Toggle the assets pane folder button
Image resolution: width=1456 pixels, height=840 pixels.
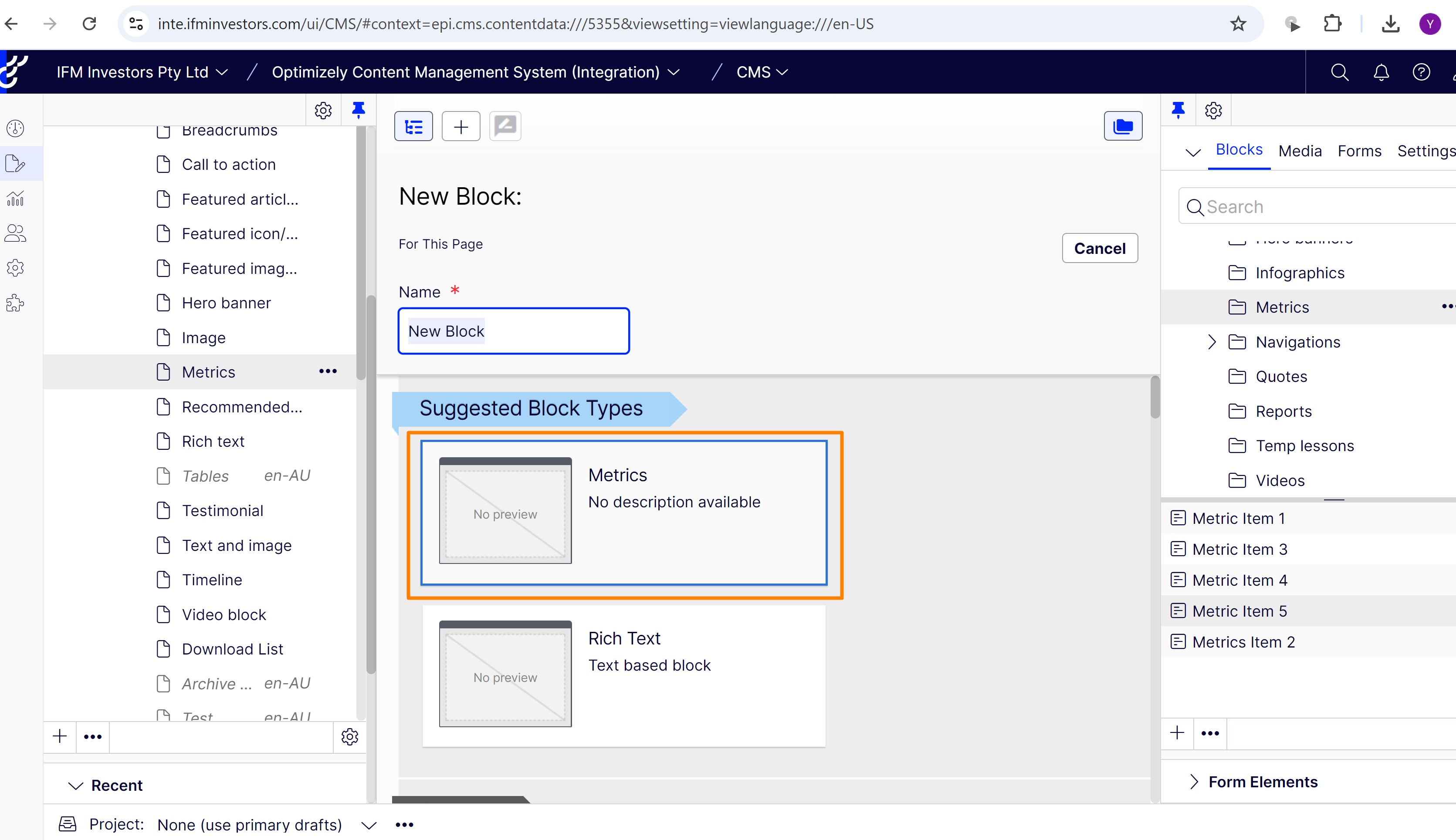pos(1122,126)
